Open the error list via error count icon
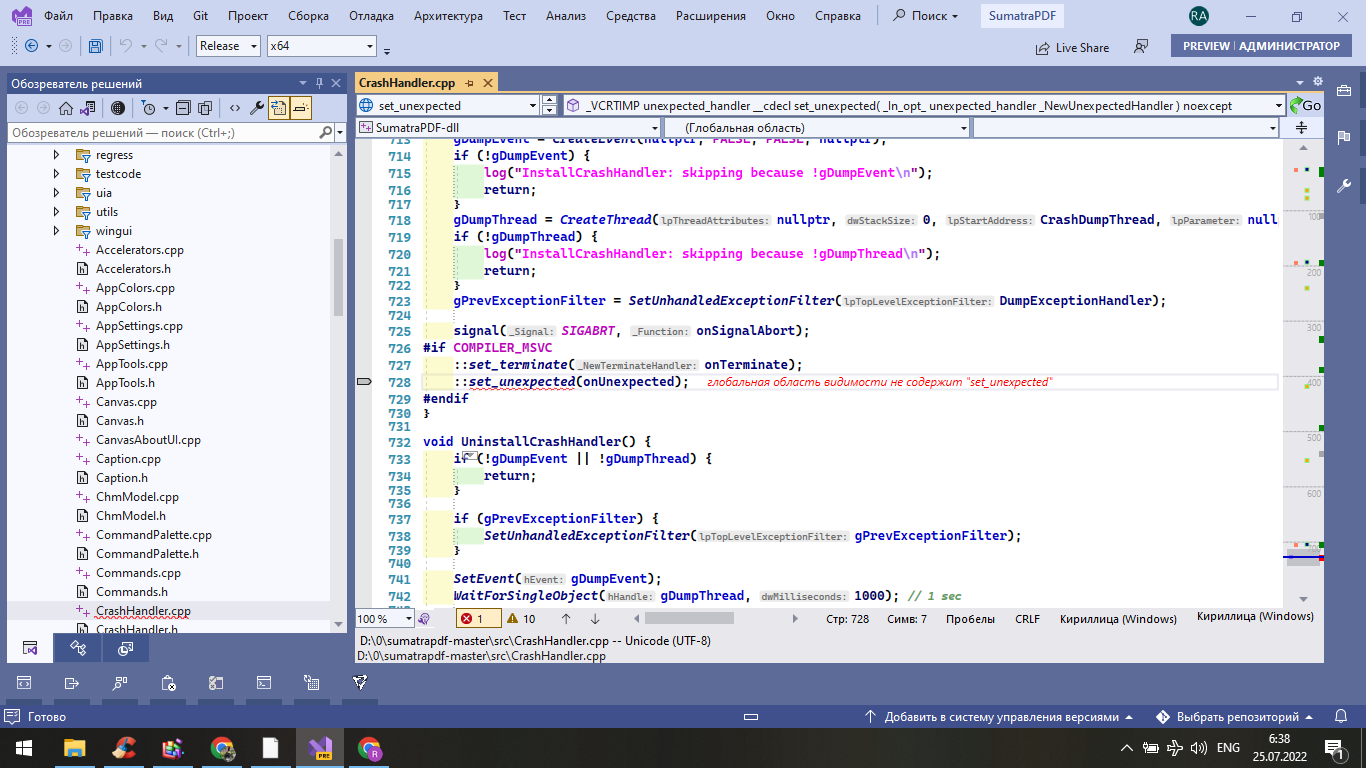Screen dimensions: 1366x768 point(479,619)
